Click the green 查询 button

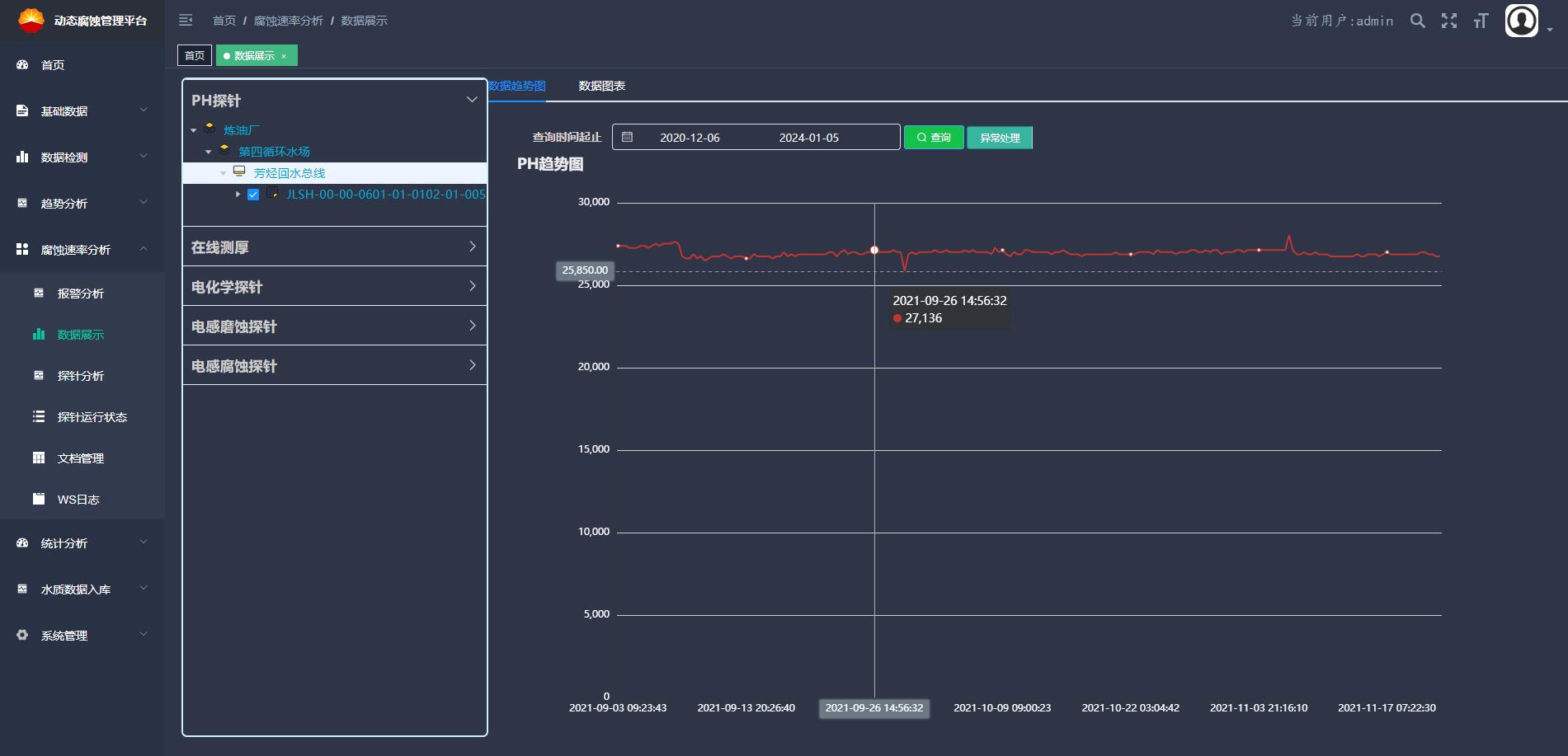934,138
